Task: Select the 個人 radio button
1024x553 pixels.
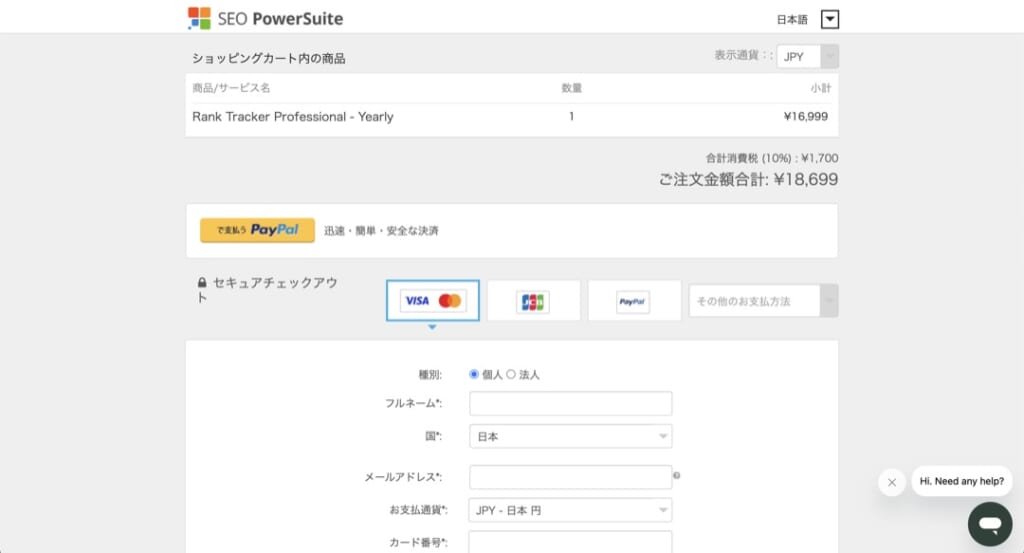Action: pos(473,374)
